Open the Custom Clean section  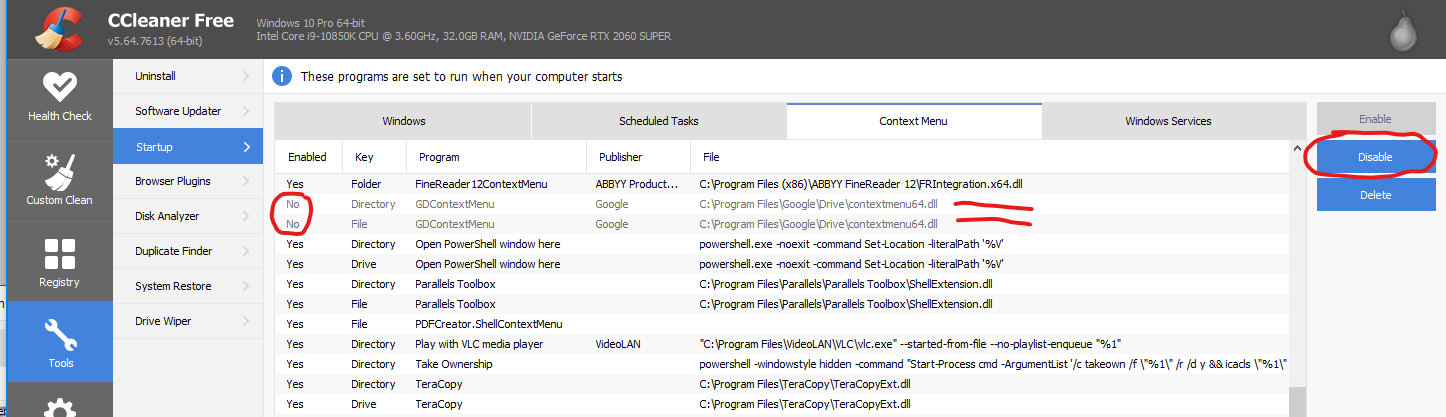tap(59, 180)
